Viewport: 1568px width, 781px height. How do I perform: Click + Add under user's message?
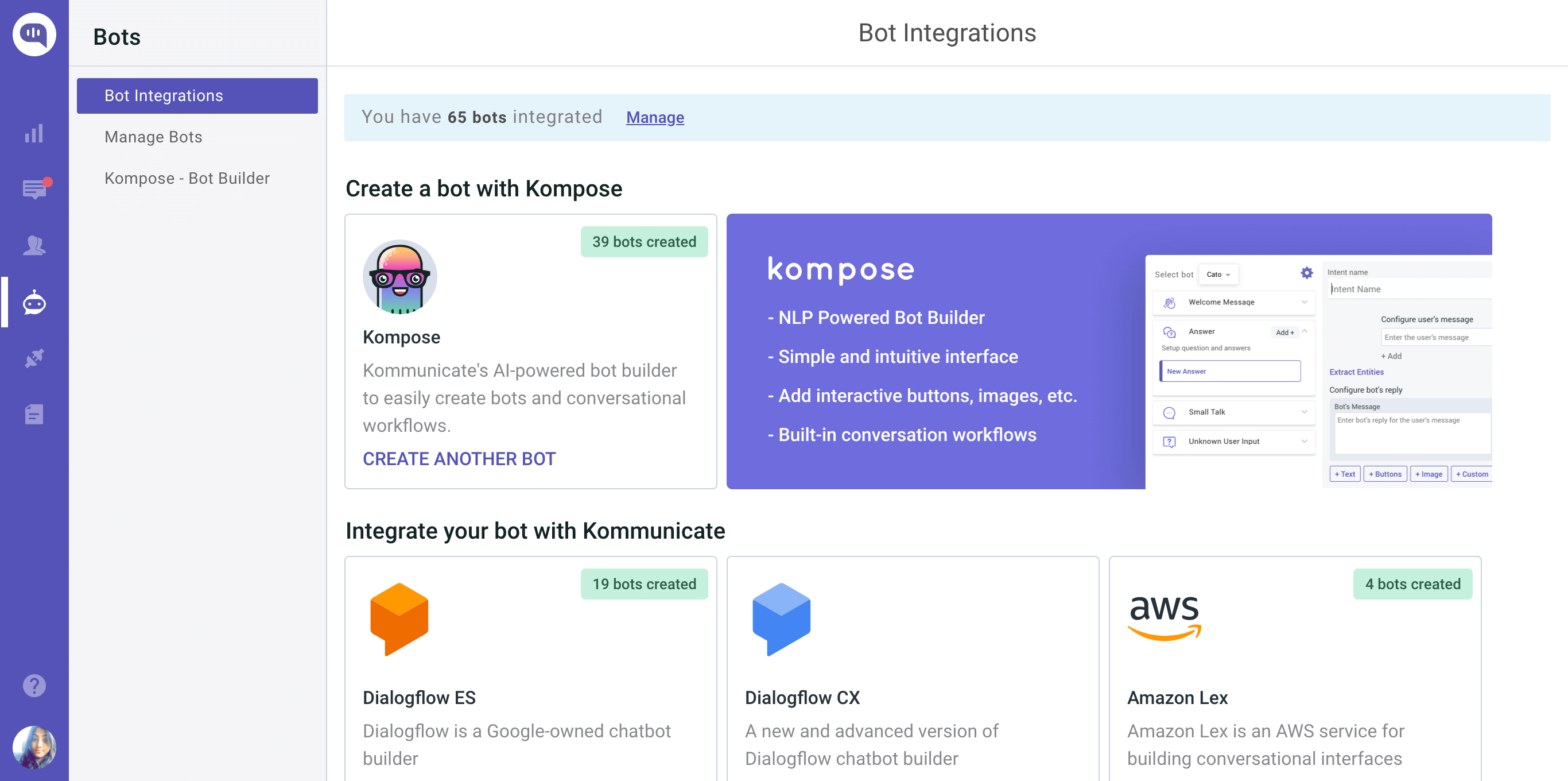pyautogui.click(x=1391, y=356)
